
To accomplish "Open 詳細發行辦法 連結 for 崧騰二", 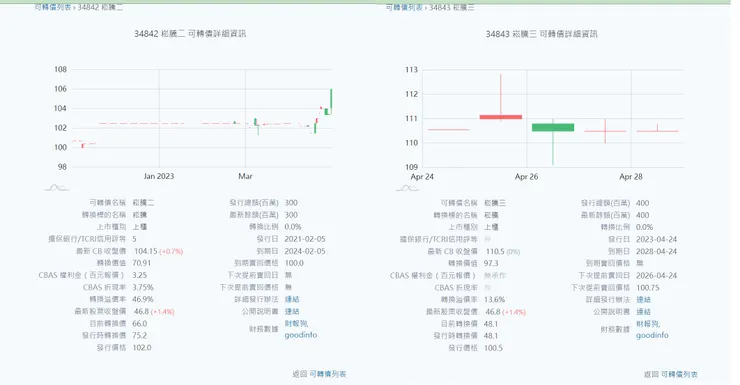I will 292,299.
